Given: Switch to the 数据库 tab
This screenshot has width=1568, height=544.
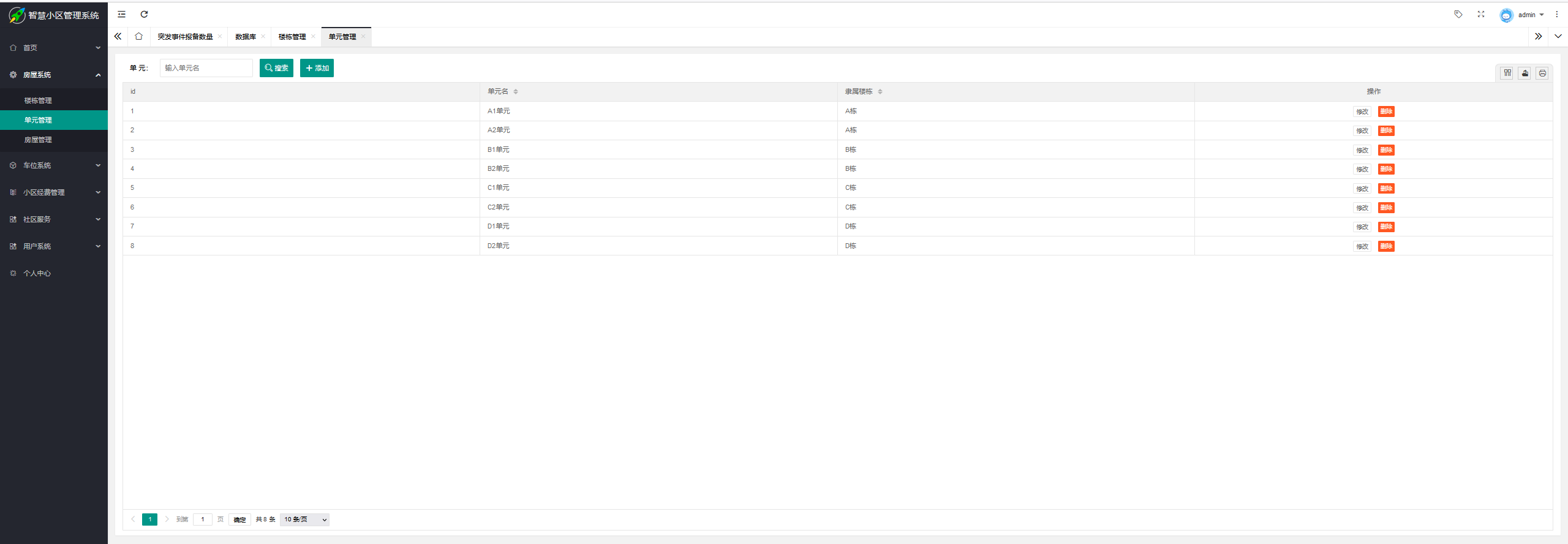Looking at the screenshot, I should click(246, 37).
